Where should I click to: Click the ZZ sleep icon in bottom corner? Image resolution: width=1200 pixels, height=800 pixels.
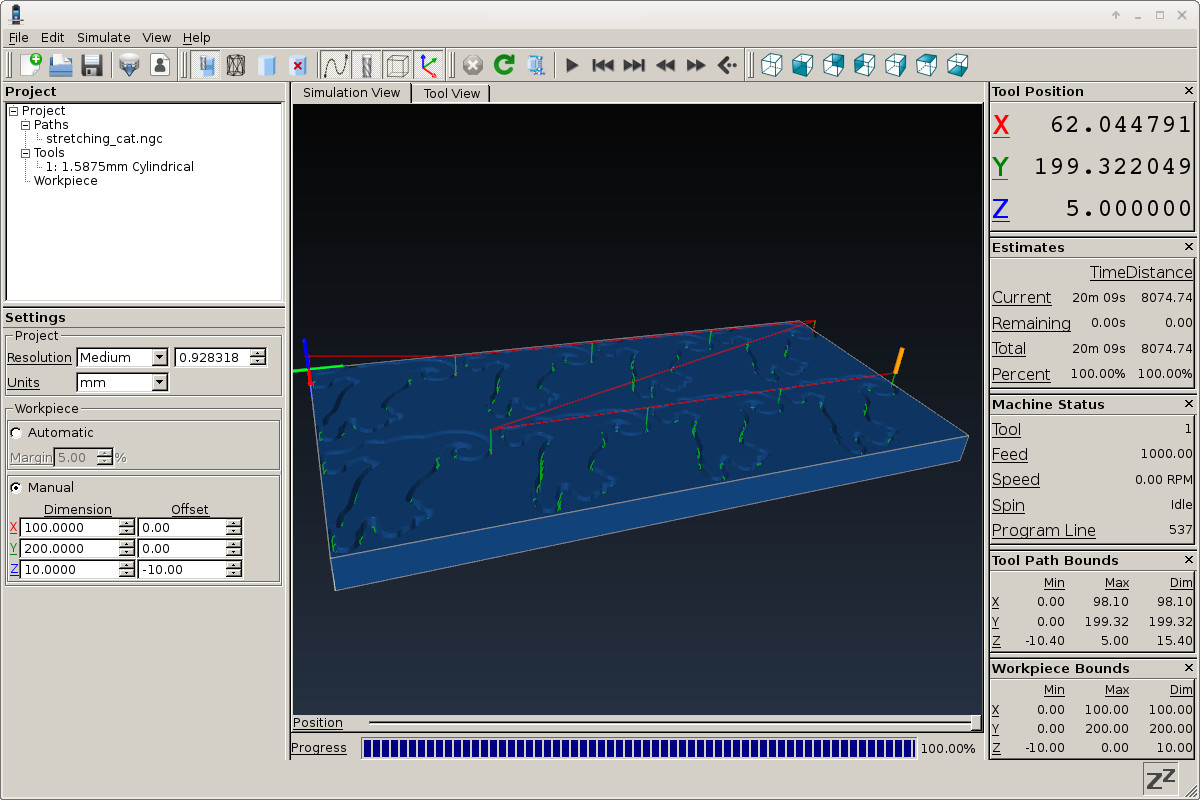1160,780
